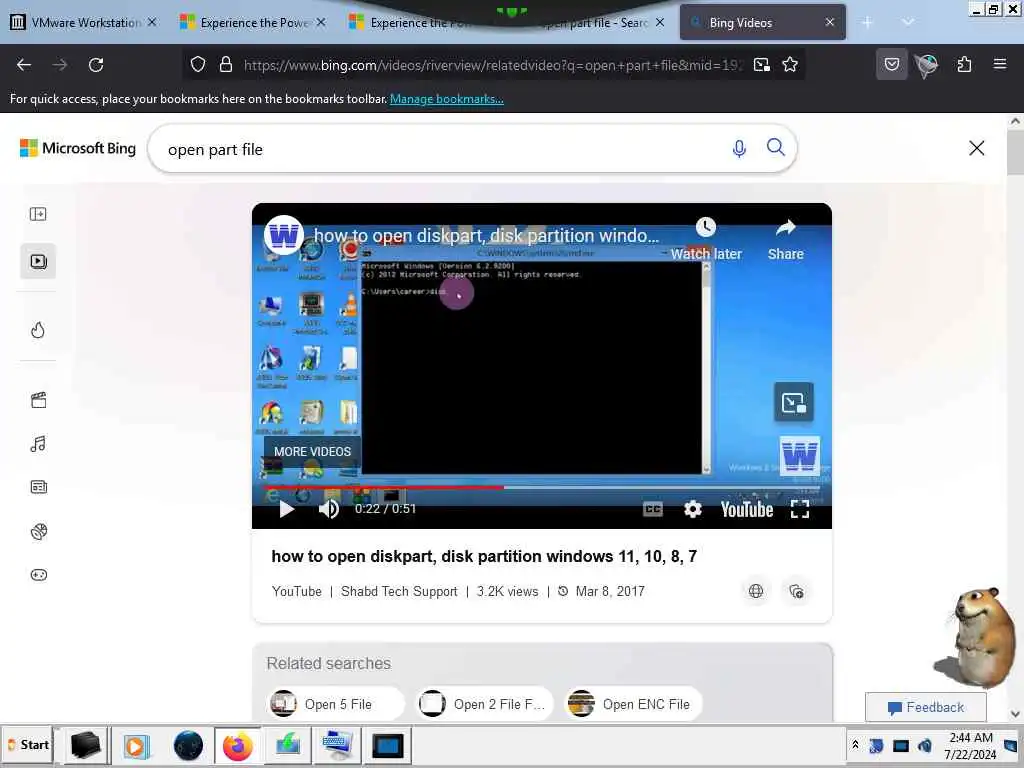Screen dimensions: 1024x768
Task: Click the microphone voice search icon
Action: (739, 149)
